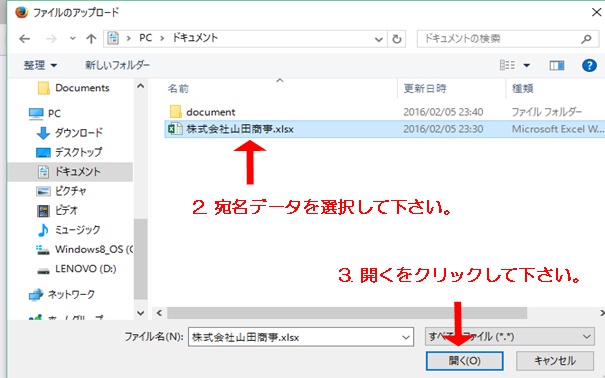Open ミュージック in the sidebar
The height and width of the screenshot is (378, 605).
[x=69, y=230]
